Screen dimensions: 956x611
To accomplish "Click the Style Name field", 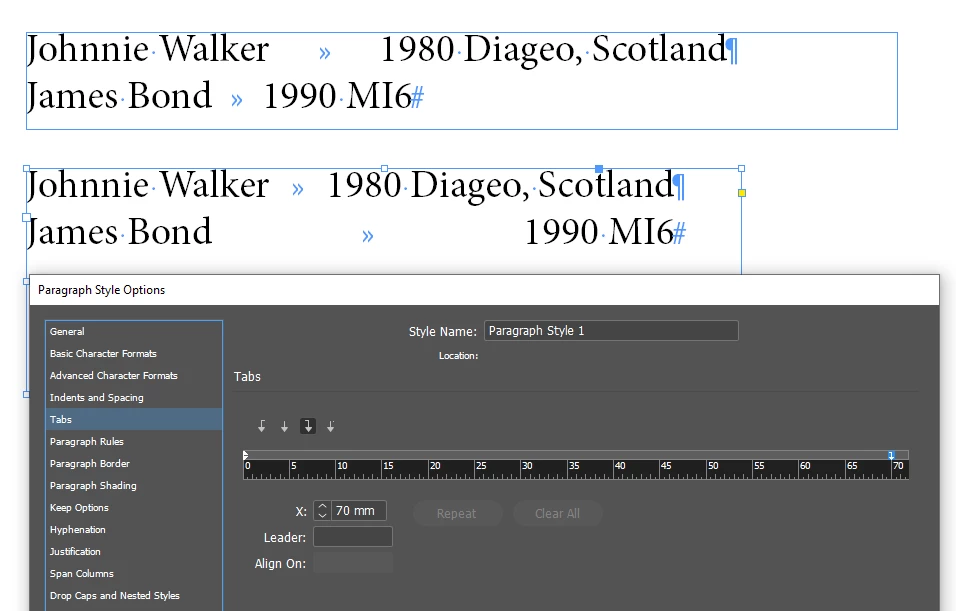I will pyautogui.click(x=611, y=331).
